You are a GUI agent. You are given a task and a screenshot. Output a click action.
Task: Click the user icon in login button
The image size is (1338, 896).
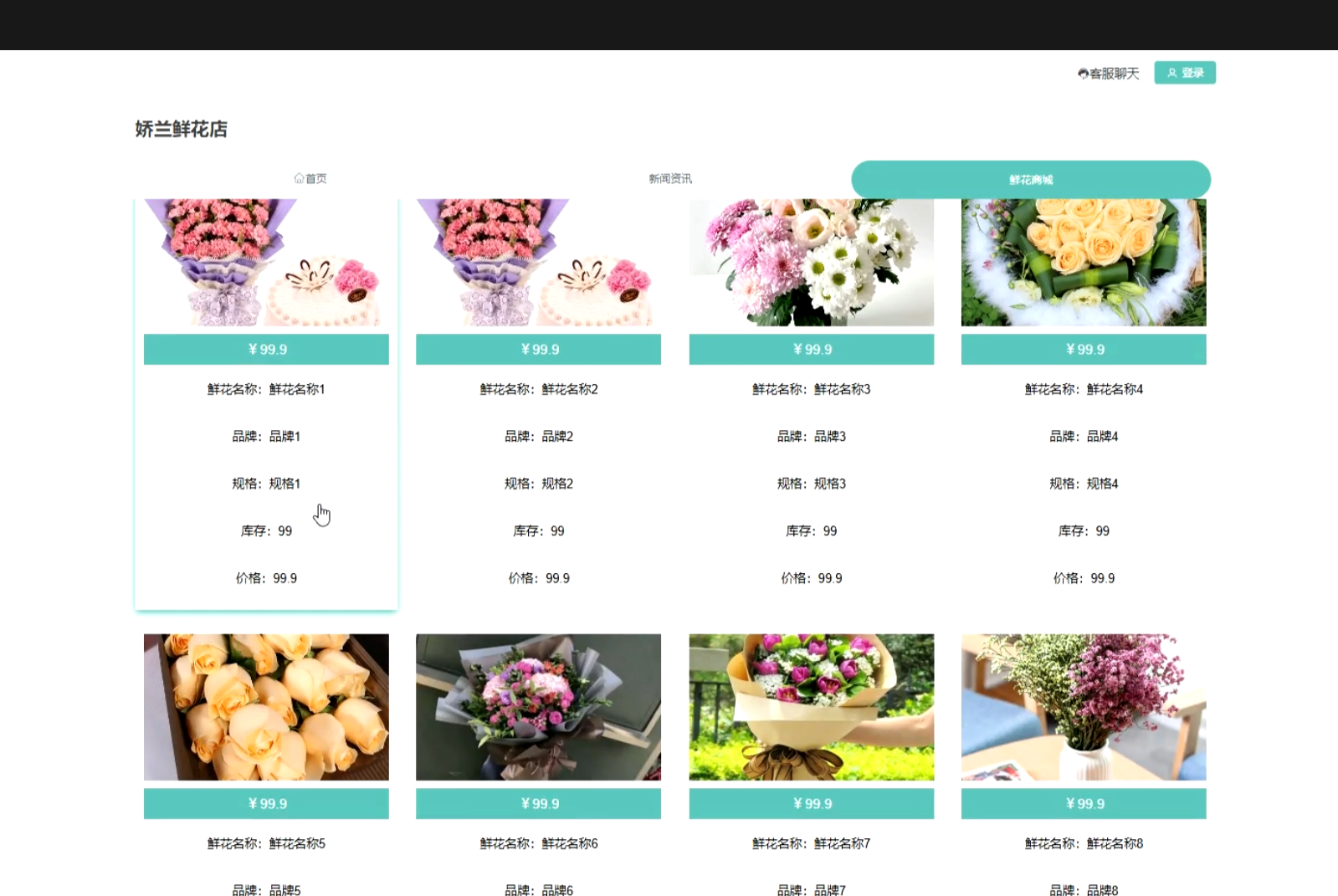pos(1172,73)
